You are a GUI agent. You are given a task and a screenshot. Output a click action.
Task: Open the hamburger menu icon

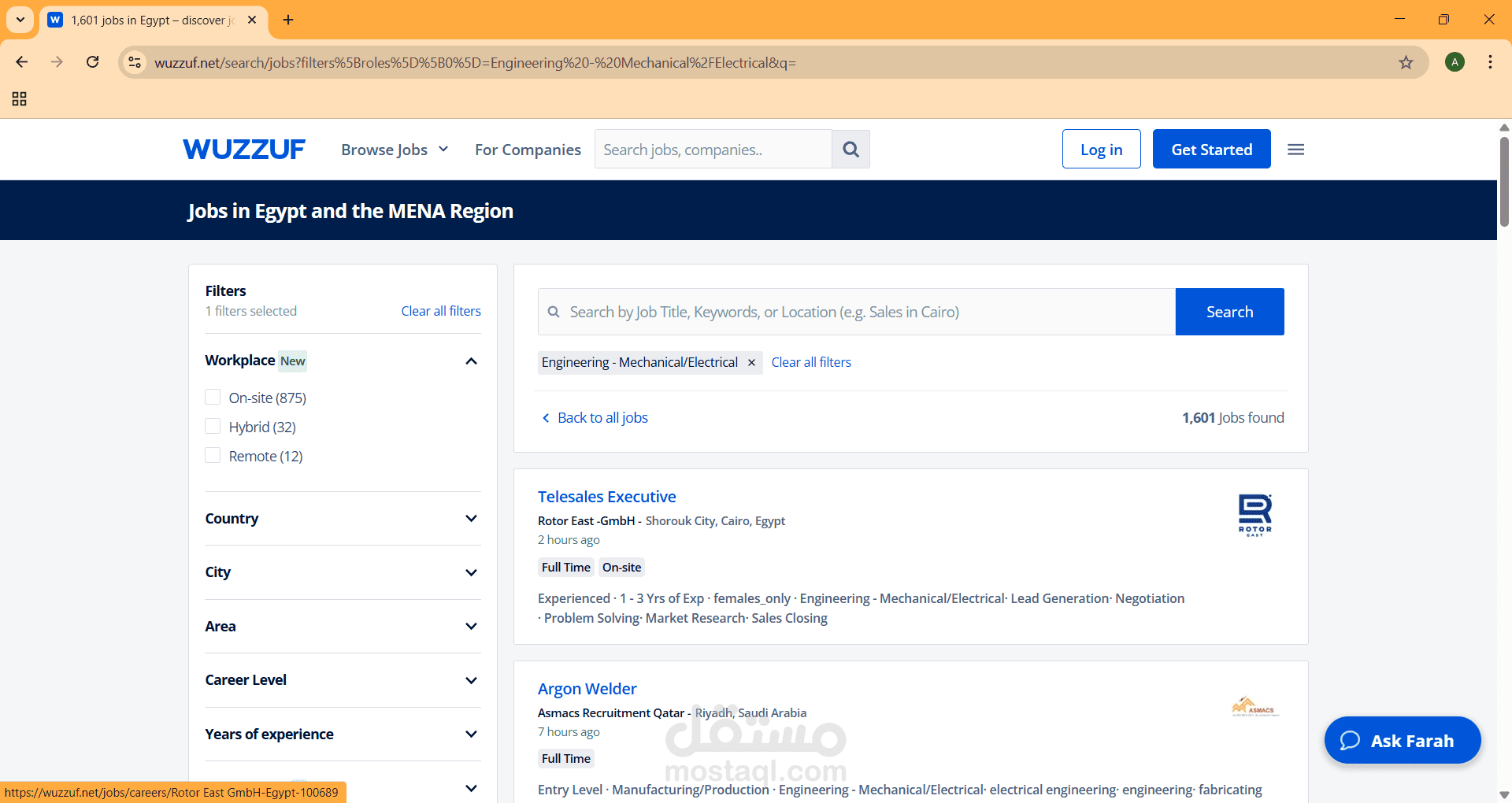tap(1296, 150)
